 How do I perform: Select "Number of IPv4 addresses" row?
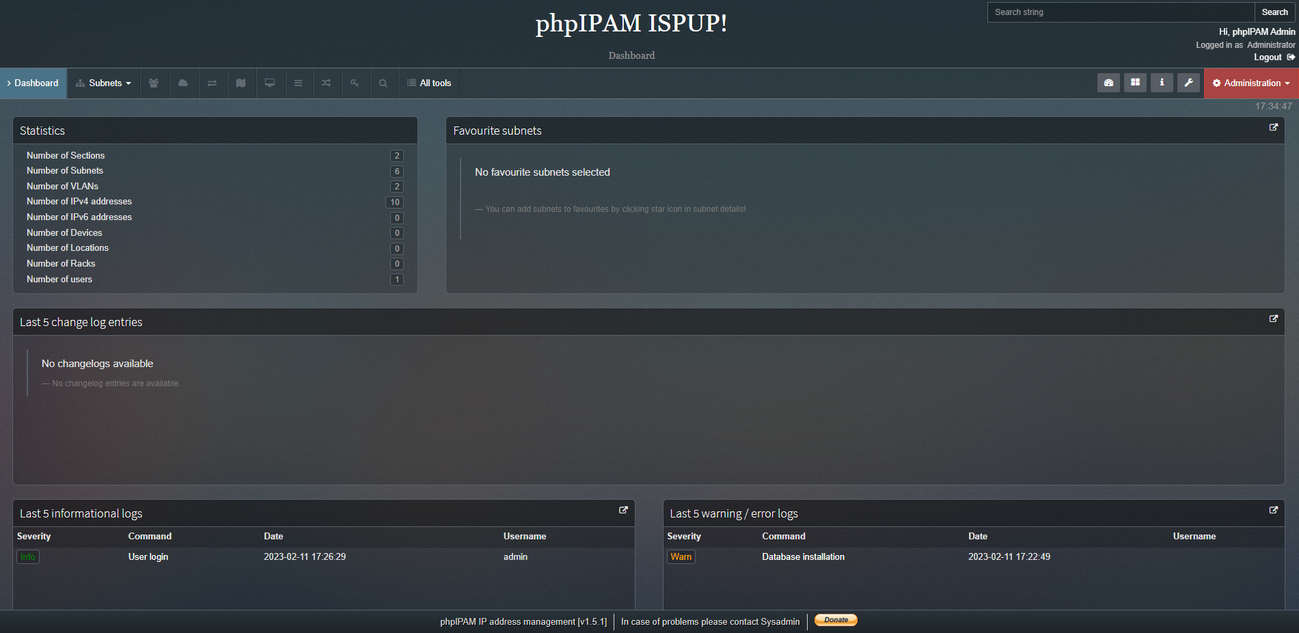pos(215,202)
